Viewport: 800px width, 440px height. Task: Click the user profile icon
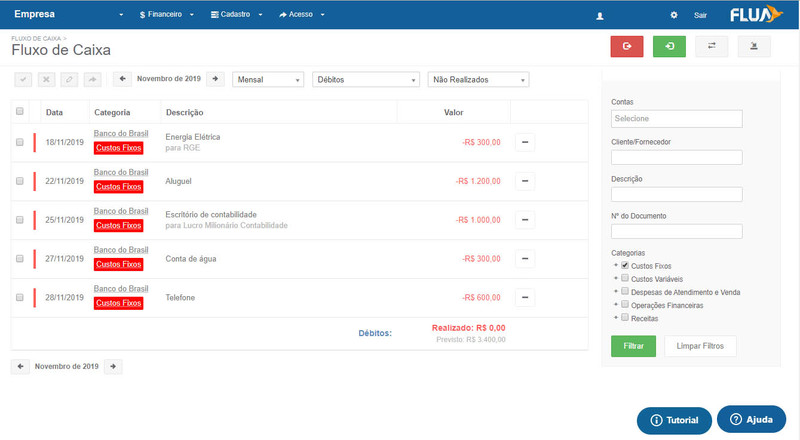(x=599, y=16)
